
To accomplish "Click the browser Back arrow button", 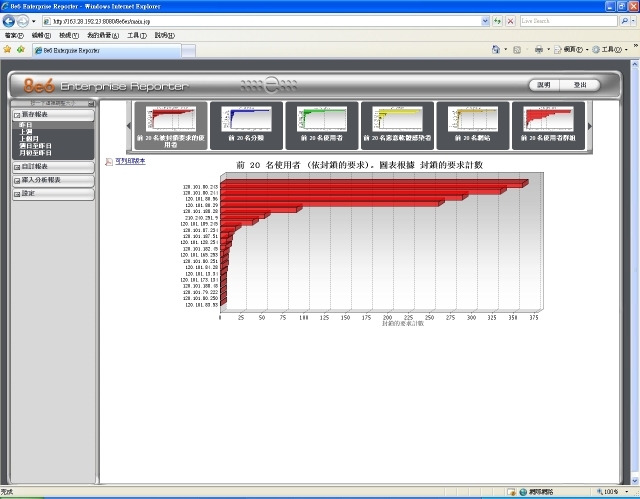I will 9,21.
